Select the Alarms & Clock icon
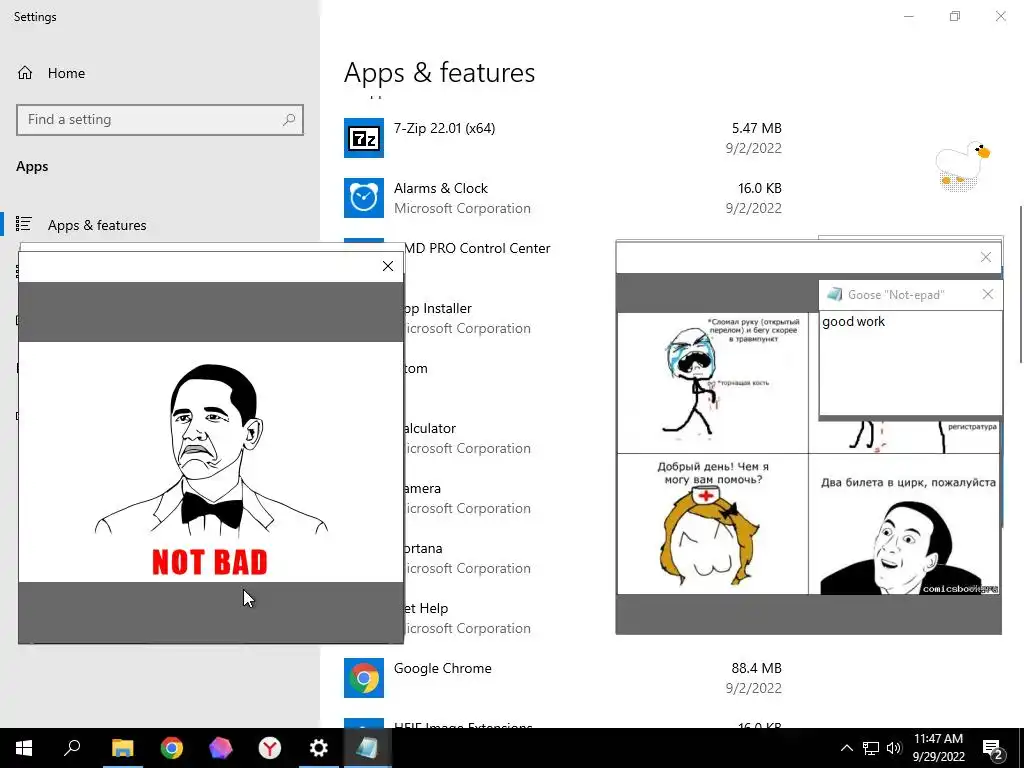Image resolution: width=1024 pixels, height=768 pixels. [364, 198]
